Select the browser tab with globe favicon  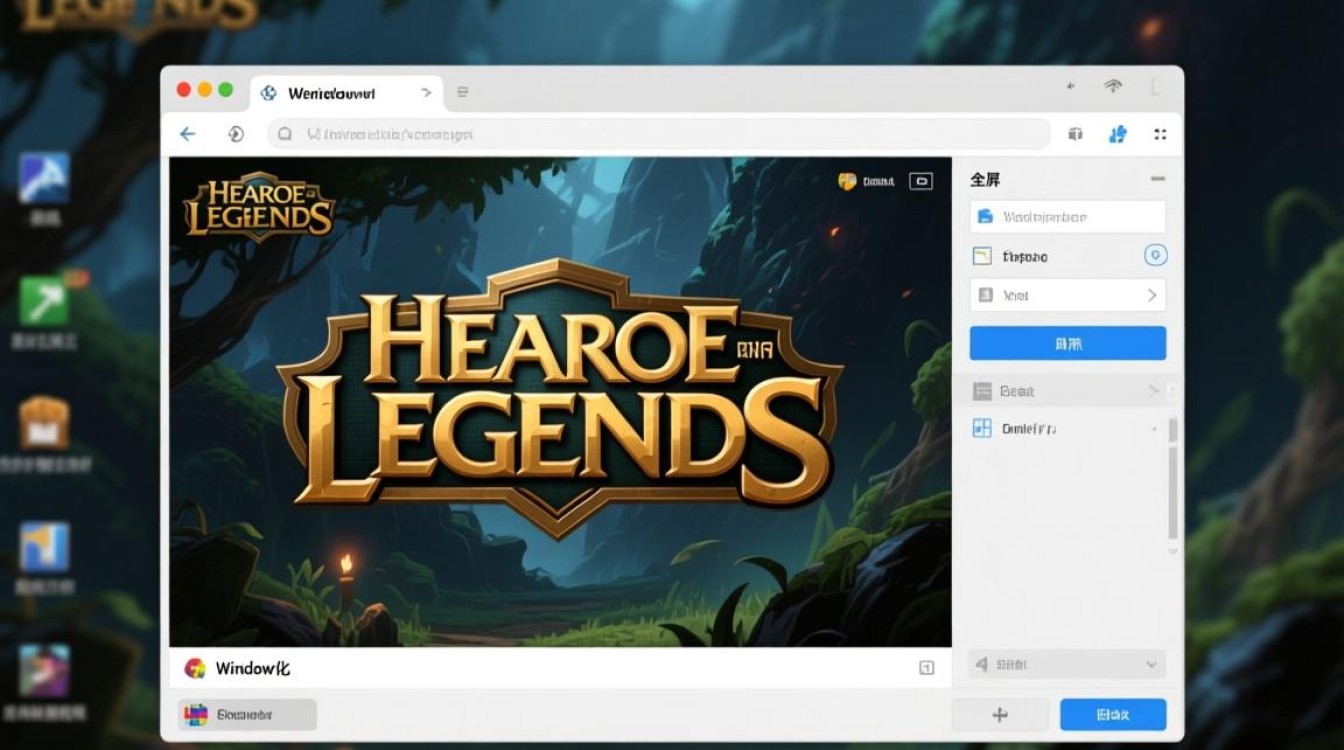(x=345, y=93)
